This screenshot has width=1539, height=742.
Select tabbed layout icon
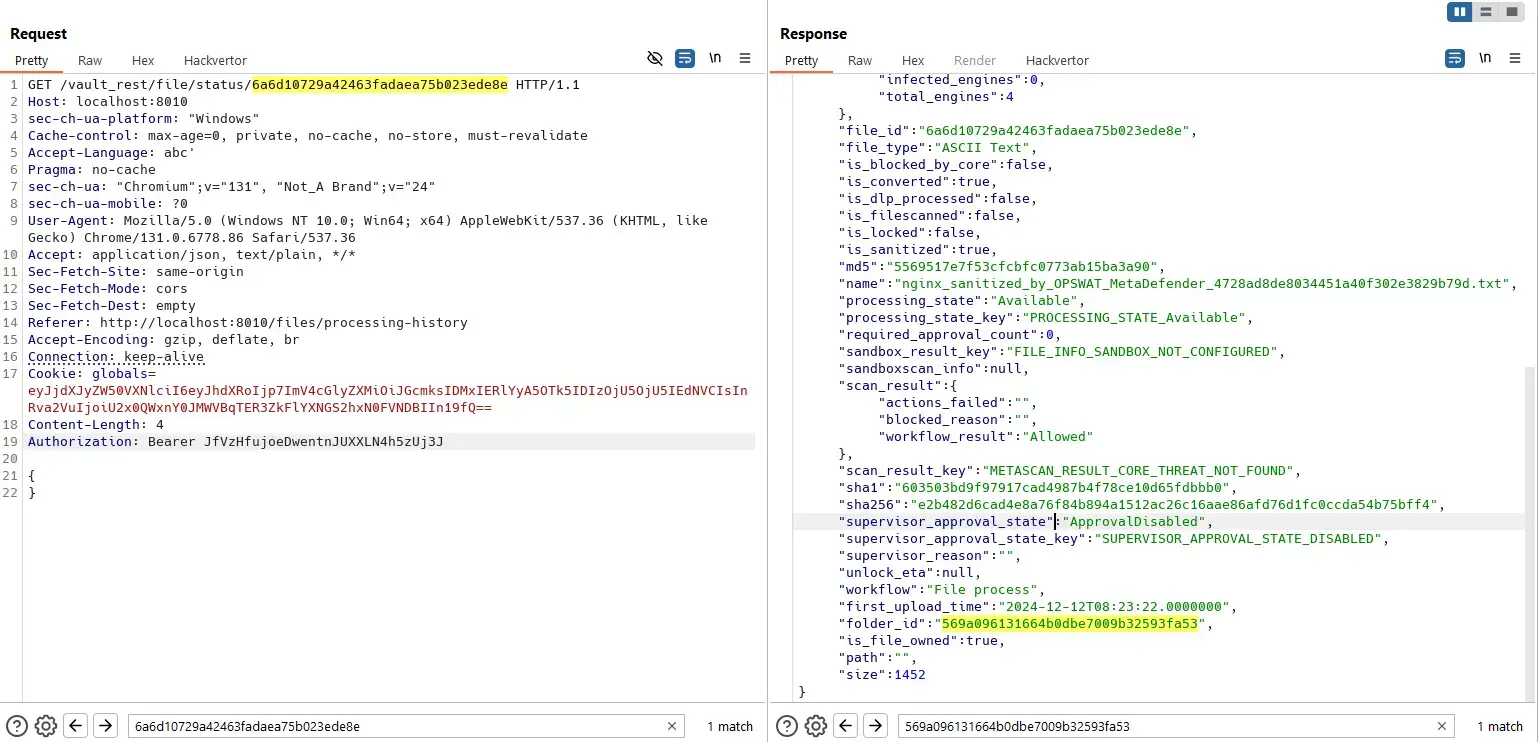coord(1512,12)
